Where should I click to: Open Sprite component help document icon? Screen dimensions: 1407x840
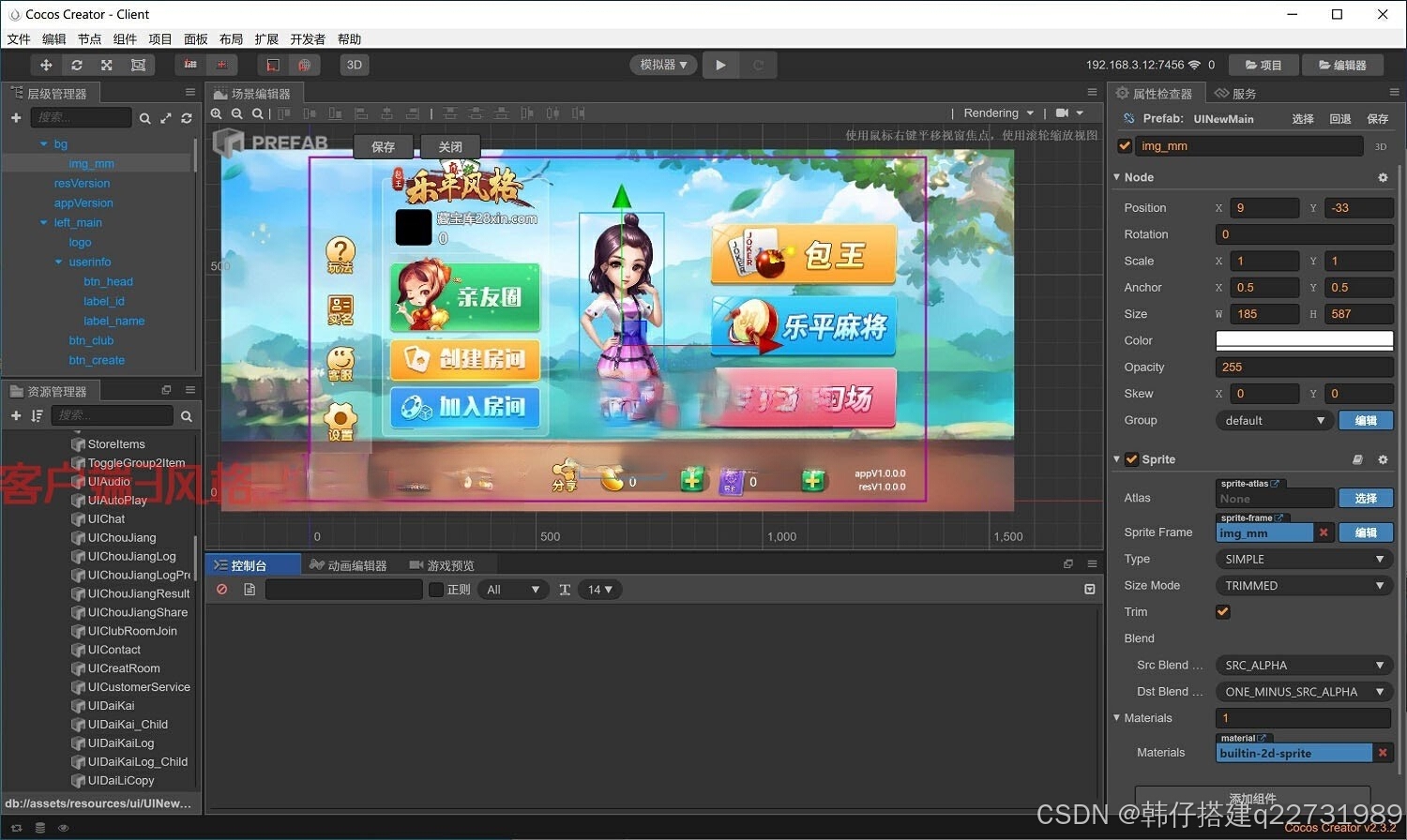[1357, 459]
